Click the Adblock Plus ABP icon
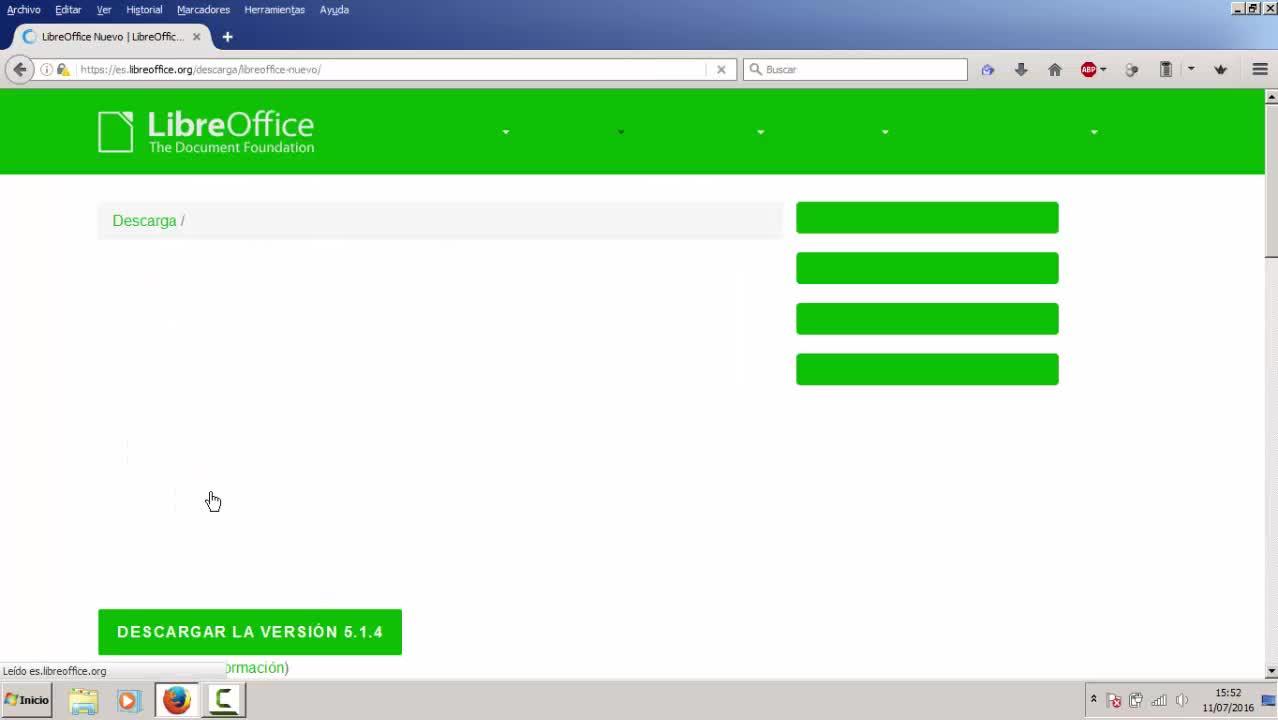This screenshot has width=1278, height=720. (1088, 69)
